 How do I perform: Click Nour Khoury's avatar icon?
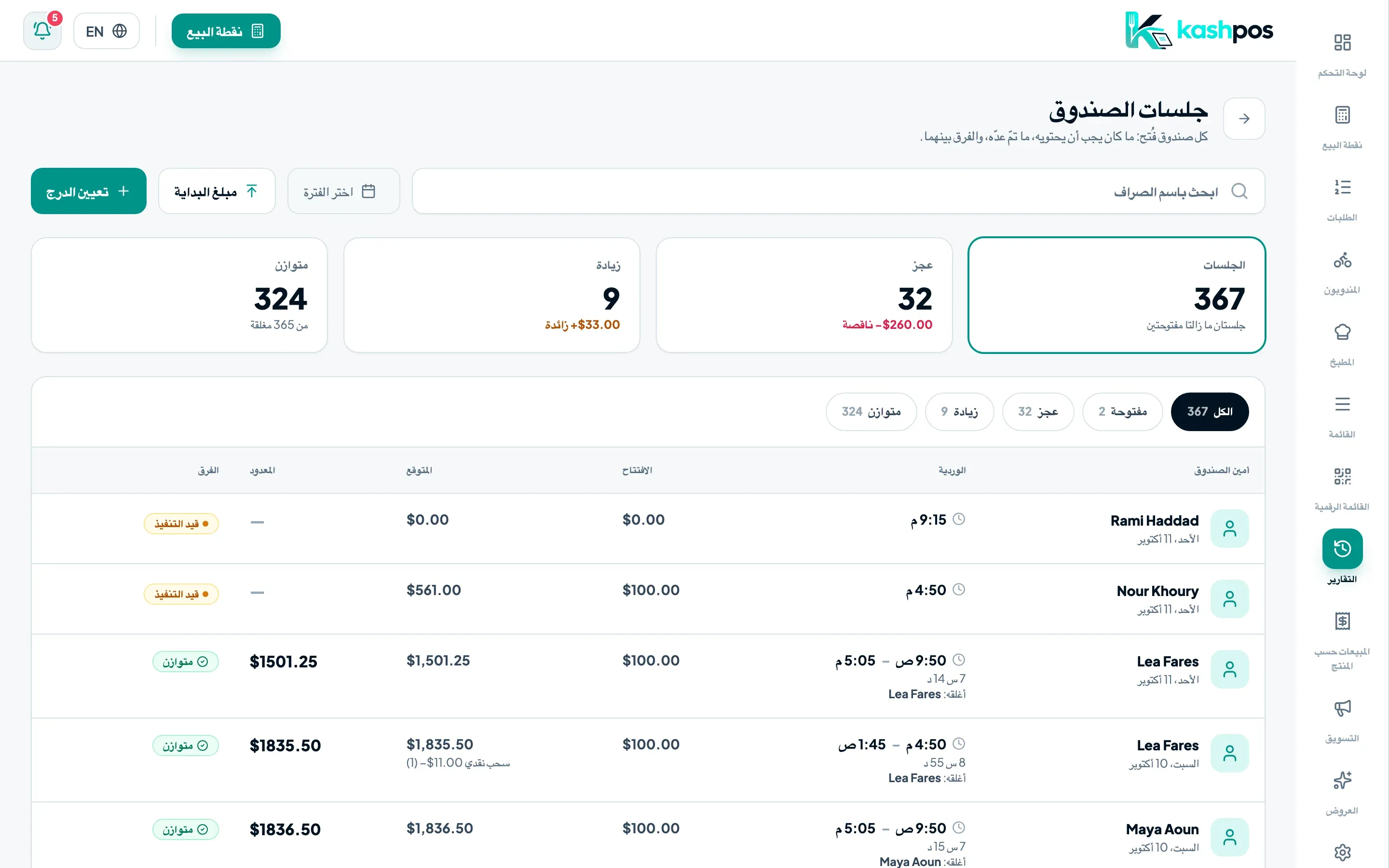click(1229, 599)
